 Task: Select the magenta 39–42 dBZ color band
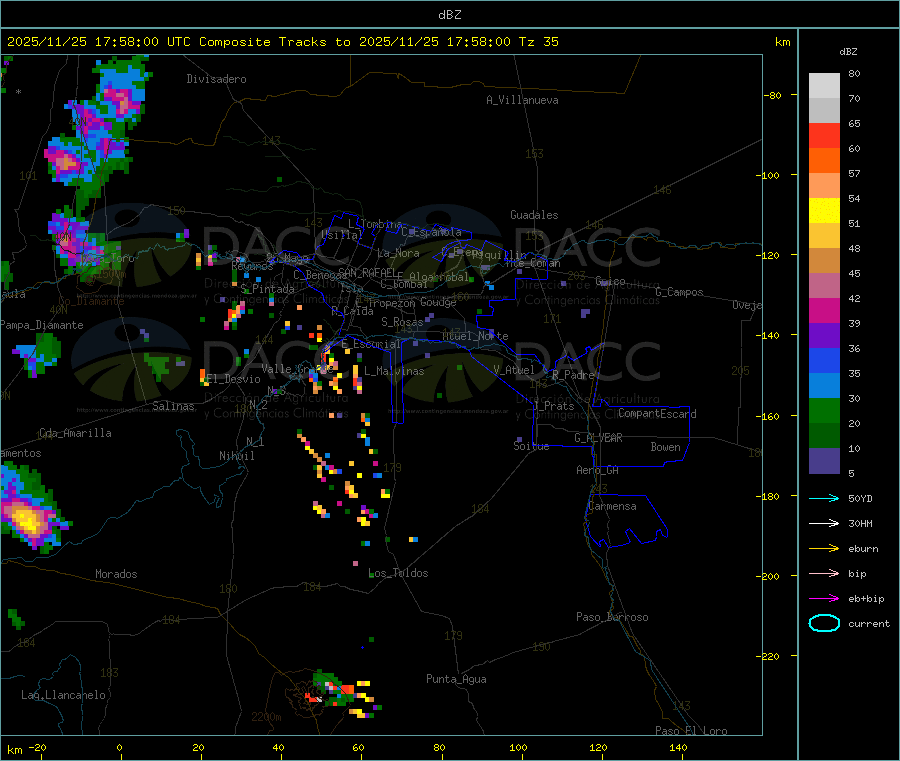click(x=824, y=311)
